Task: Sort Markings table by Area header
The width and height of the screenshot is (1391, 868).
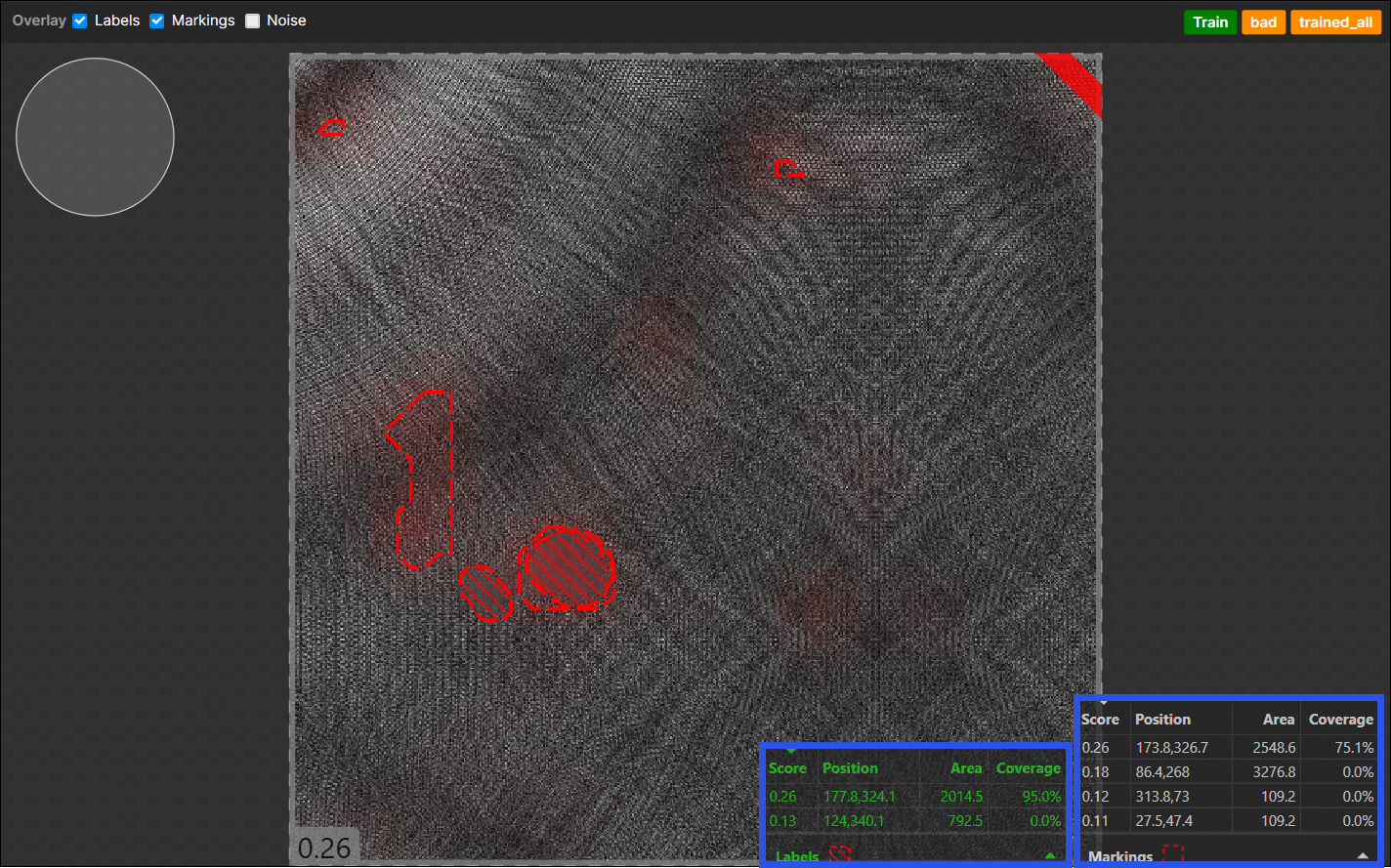Action: [1278, 720]
